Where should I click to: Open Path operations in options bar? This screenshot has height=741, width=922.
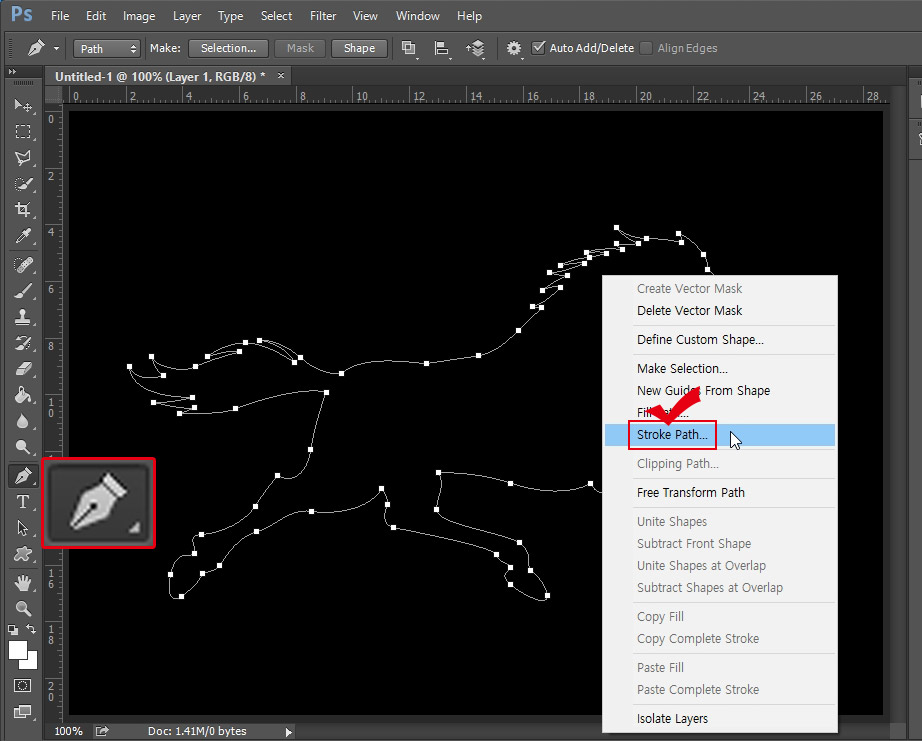point(409,48)
